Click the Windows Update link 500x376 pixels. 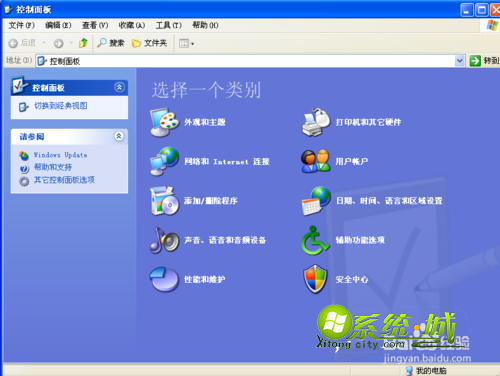pos(60,155)
